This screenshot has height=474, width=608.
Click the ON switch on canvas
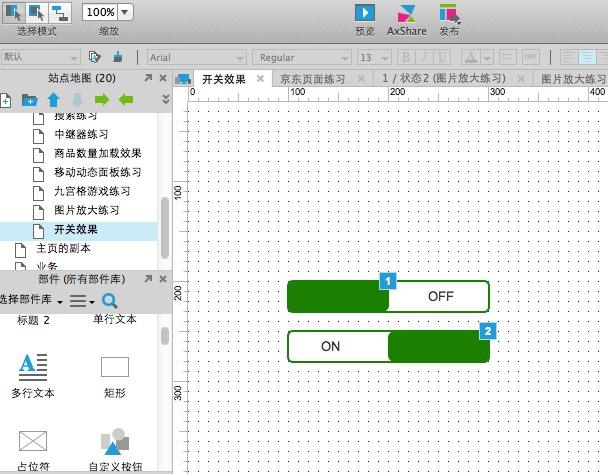click(388, 346)
